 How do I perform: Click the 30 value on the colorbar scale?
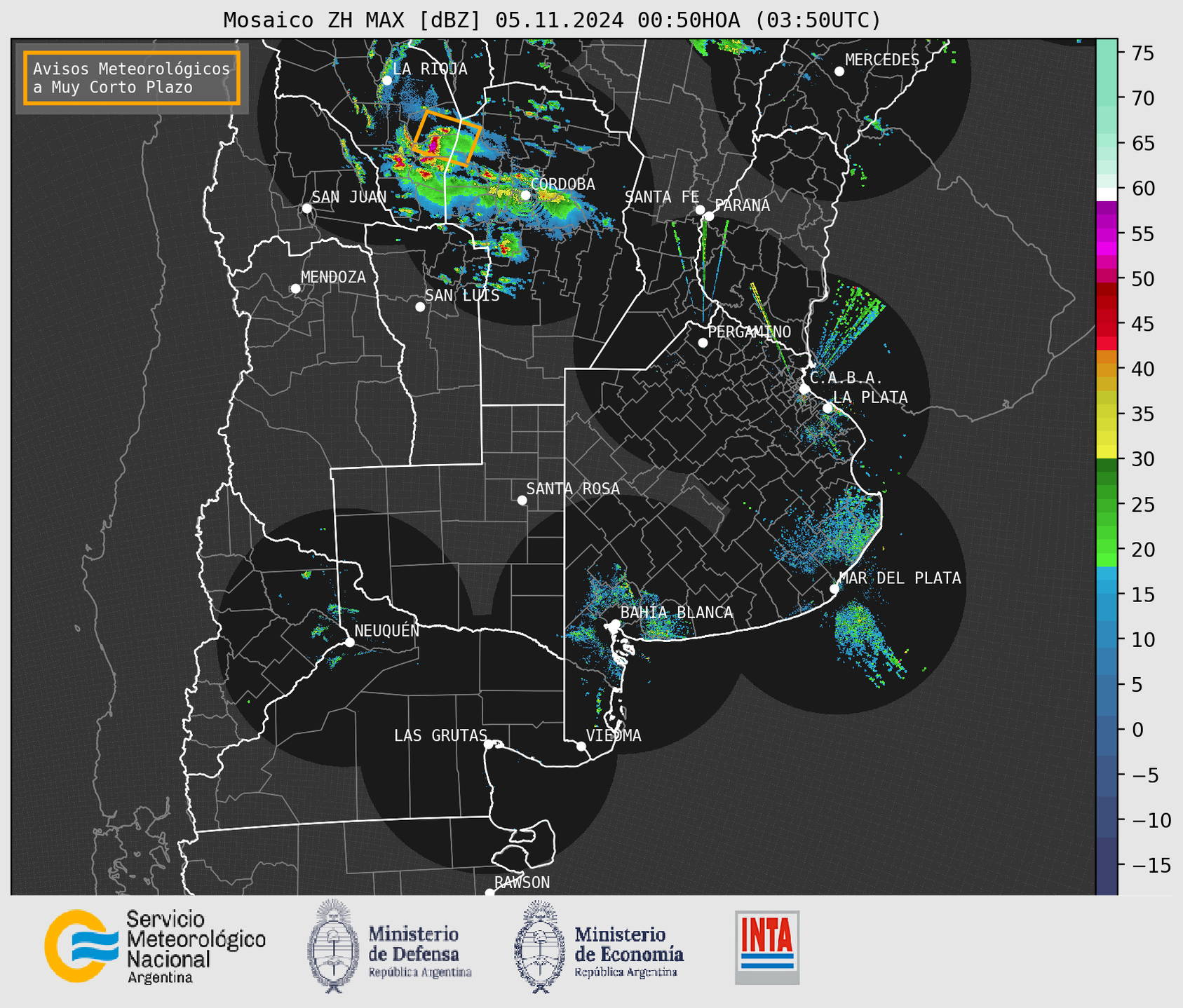pyautogui.click(x=1142, y=460)
